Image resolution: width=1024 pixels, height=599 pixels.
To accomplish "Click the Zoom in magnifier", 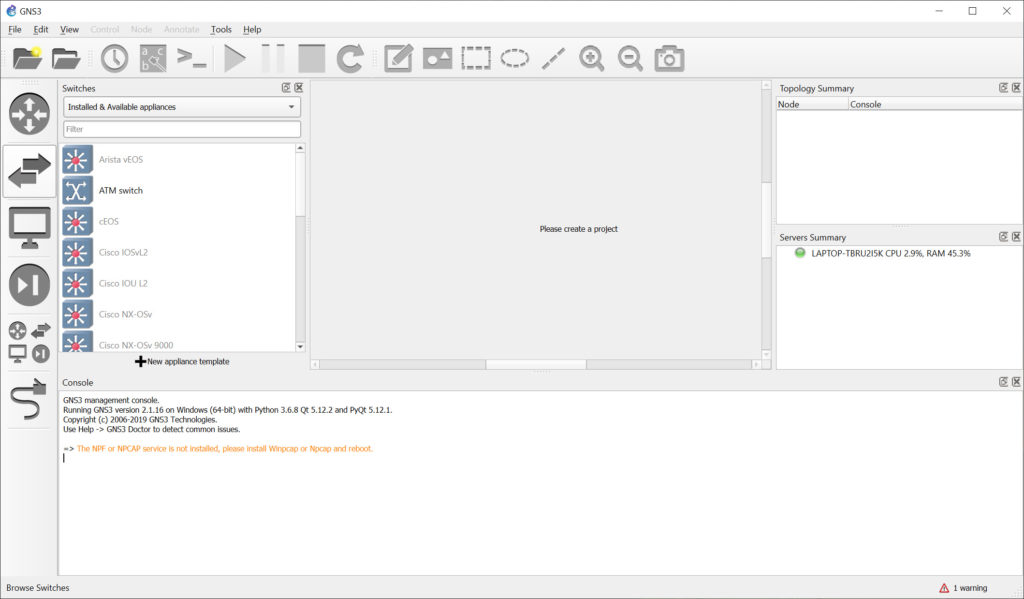I will (592, 59).
